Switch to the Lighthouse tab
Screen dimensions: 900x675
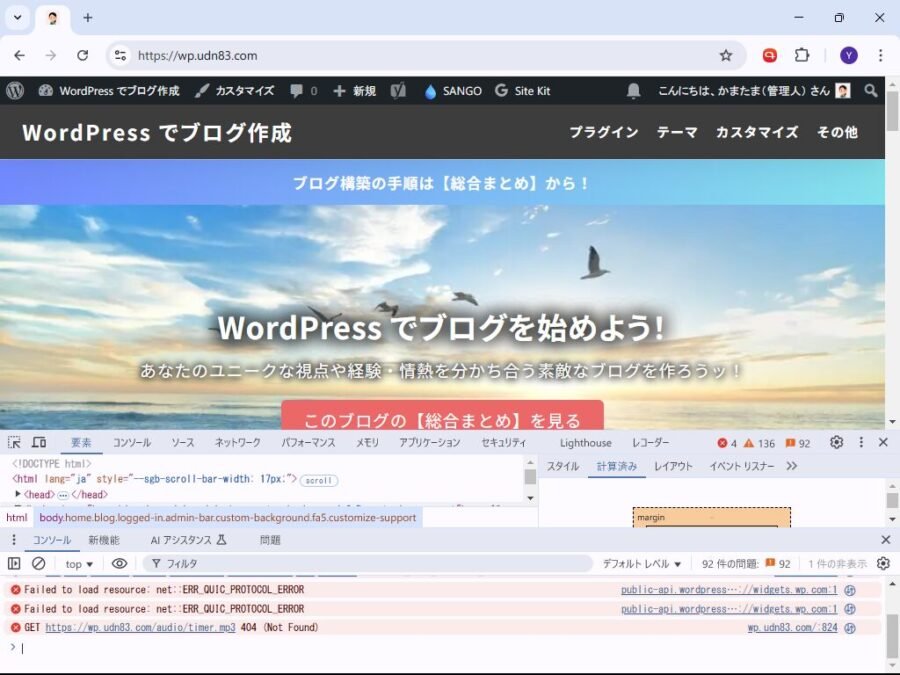coord(585,443)
